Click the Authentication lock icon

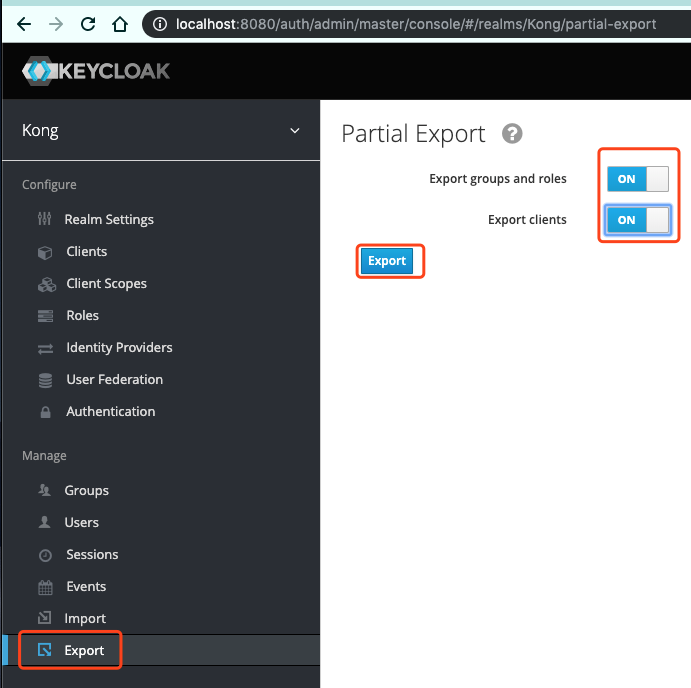tap(45, 412)
